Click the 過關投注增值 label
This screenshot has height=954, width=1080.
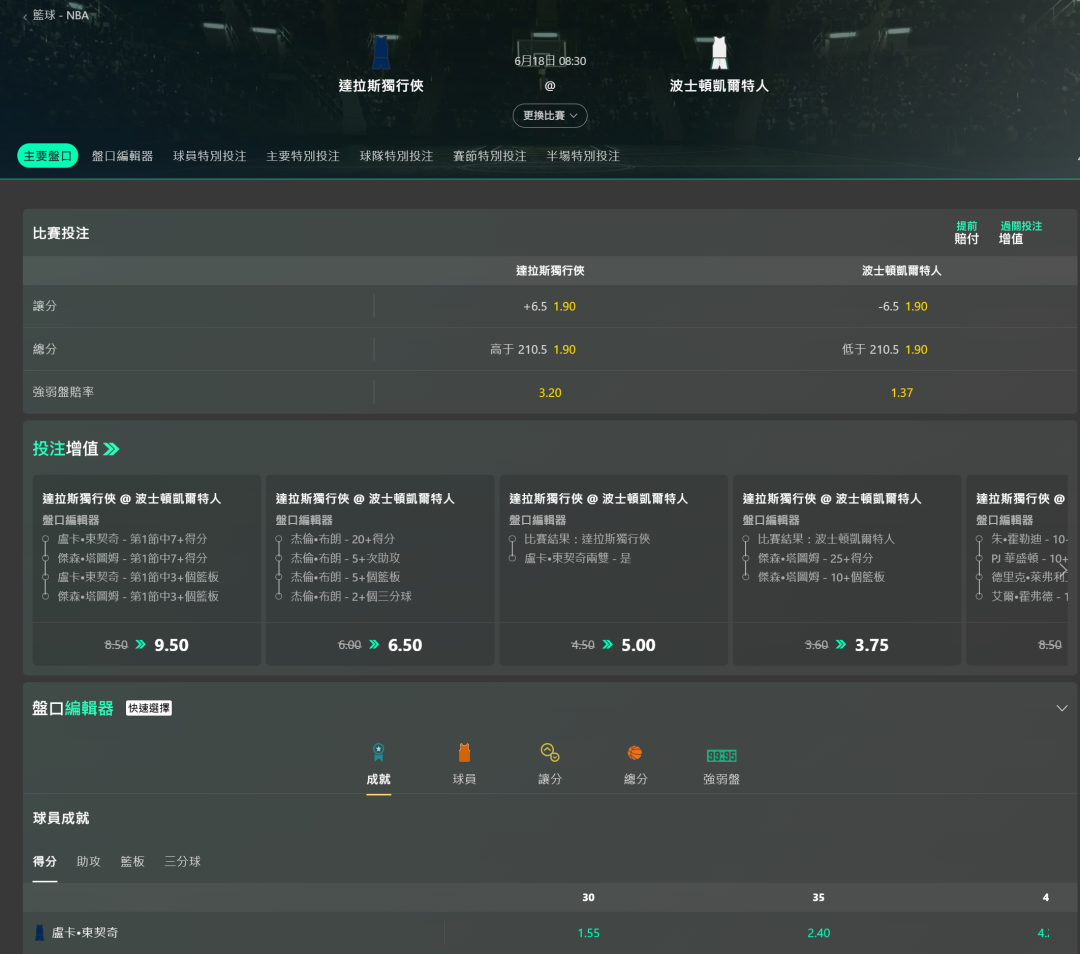1021,233
